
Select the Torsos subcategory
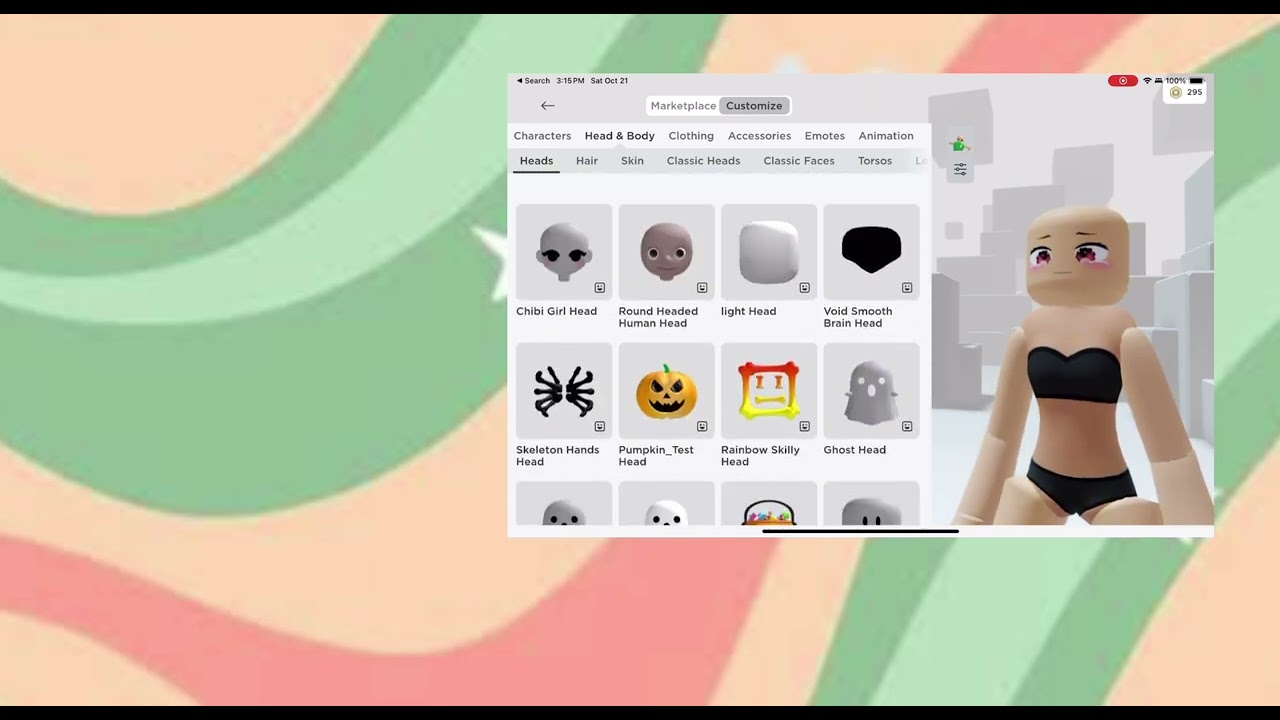[x=875, y=161]
